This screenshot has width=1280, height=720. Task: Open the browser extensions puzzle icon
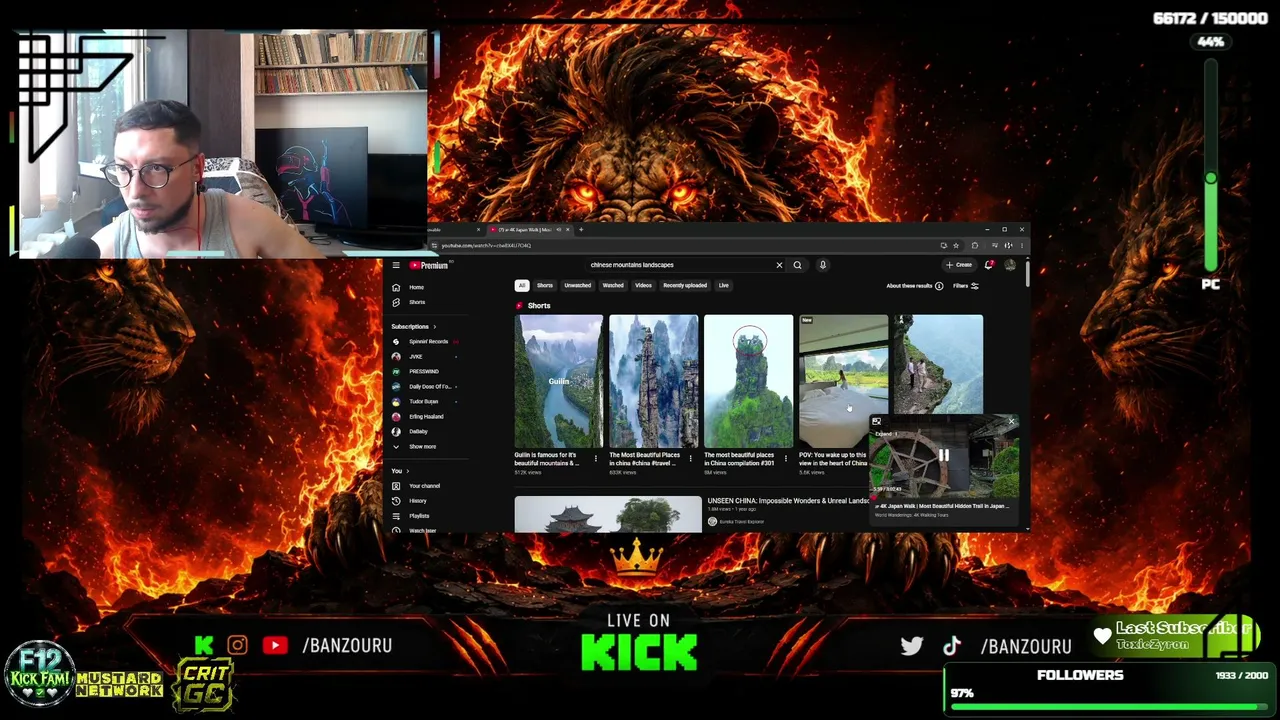pos(975,245)
